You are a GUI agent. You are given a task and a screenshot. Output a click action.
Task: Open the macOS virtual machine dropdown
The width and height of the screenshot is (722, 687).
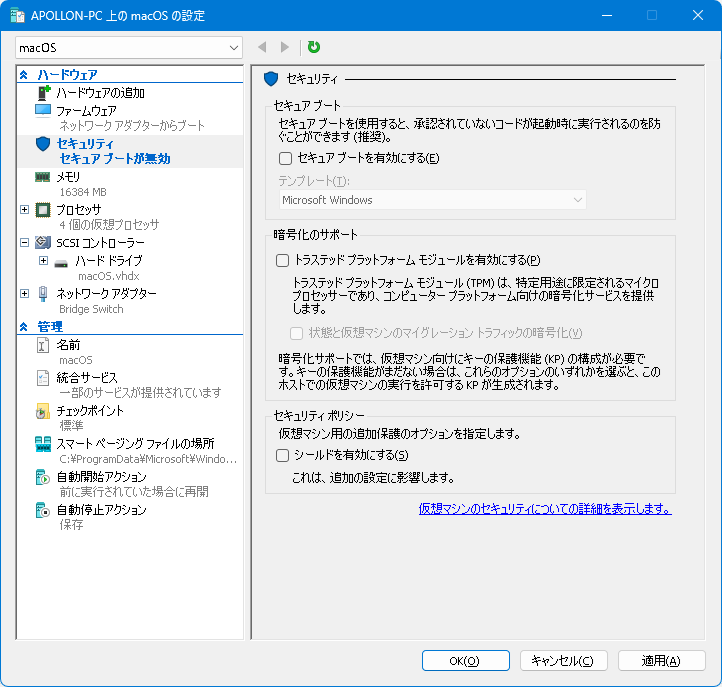click(x=129, y=48)
